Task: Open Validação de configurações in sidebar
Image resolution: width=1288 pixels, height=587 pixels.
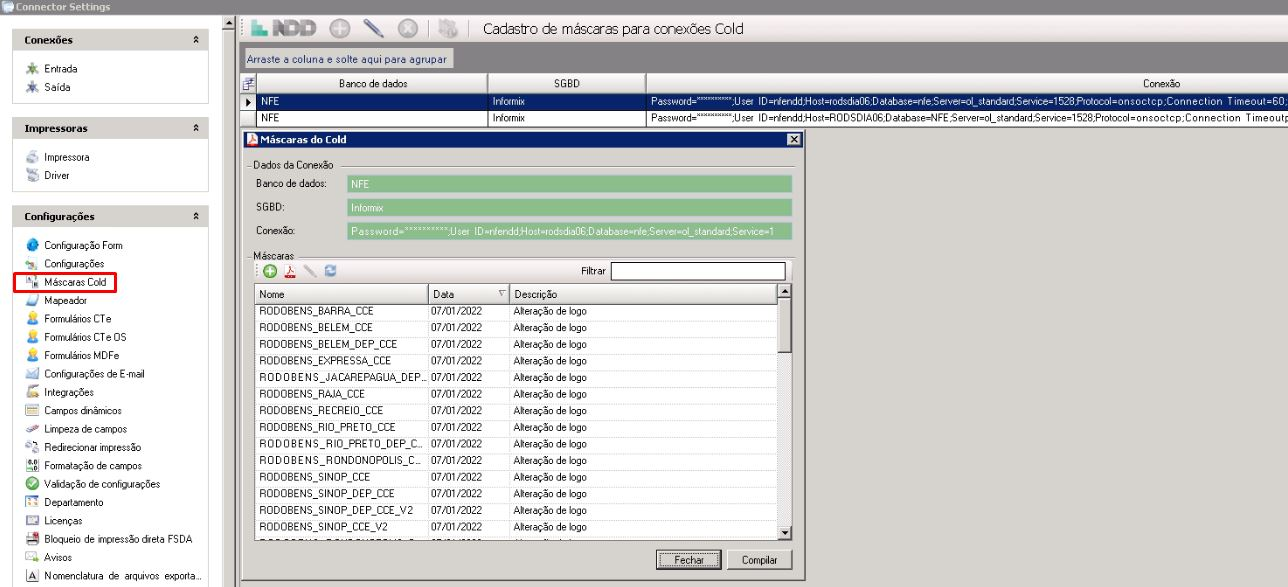Action: click(101, 484)
